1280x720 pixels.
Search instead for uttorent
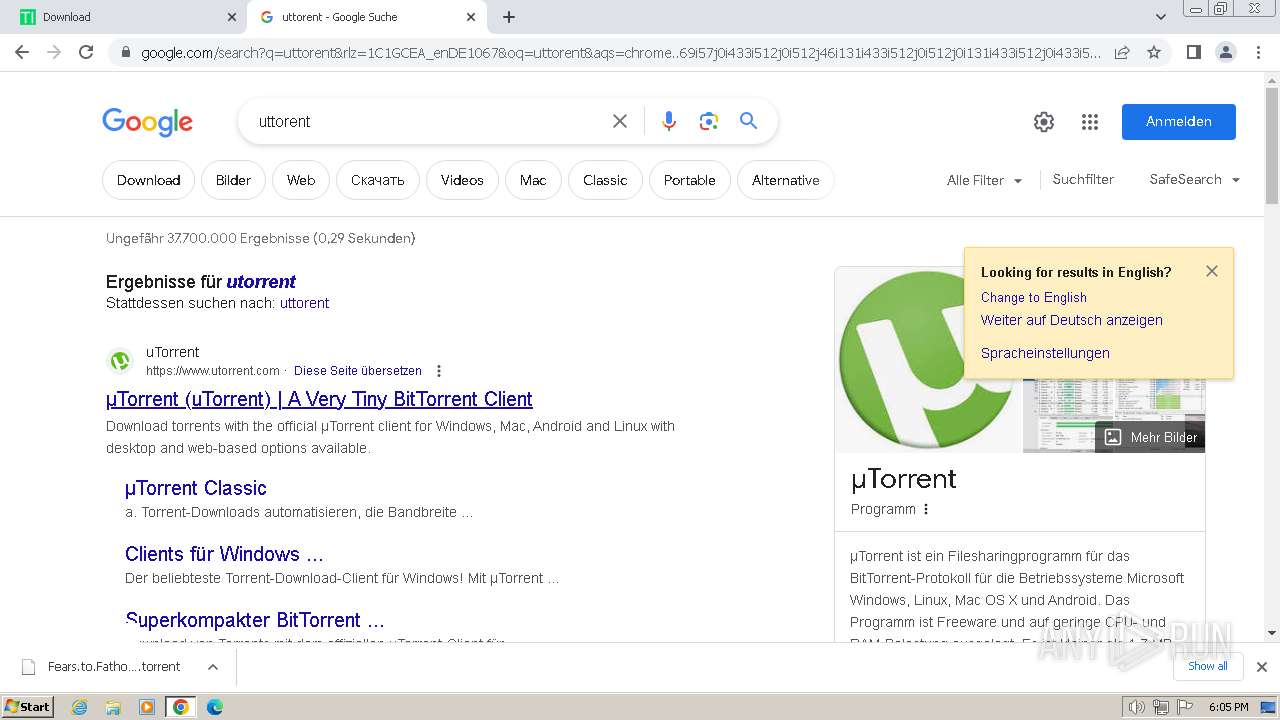point(304,303)
